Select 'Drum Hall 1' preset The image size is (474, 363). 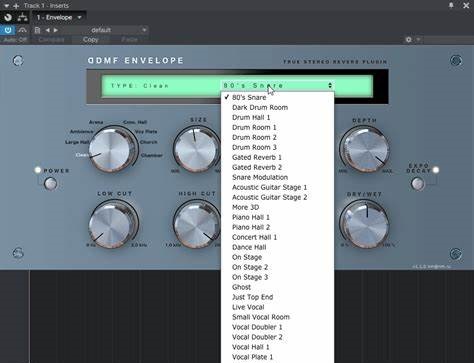click(x=277, y=118)
